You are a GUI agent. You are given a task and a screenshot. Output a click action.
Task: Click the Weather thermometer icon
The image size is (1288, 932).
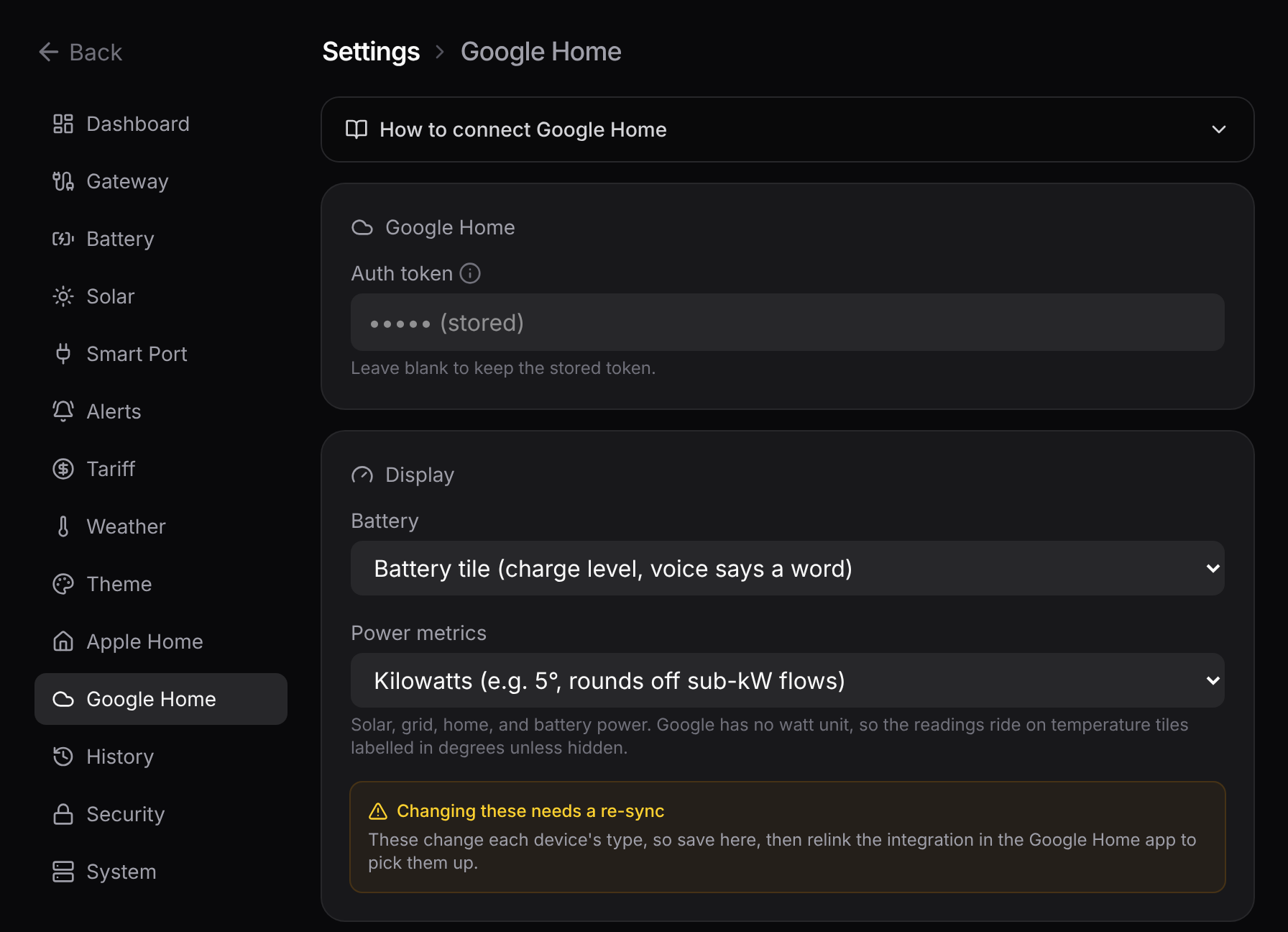point(63,526)
